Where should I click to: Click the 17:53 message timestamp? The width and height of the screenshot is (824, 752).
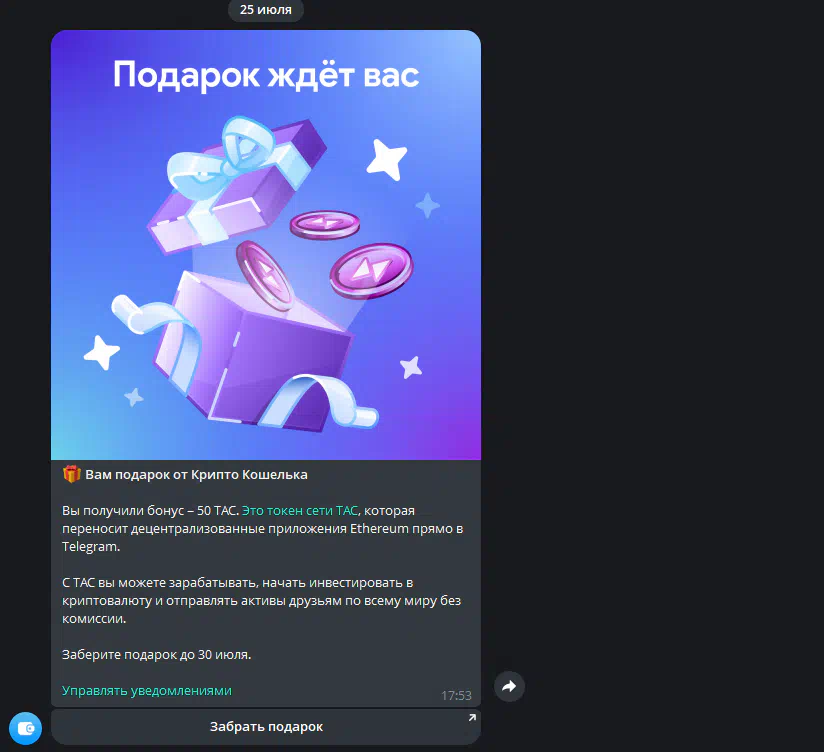coord(456,696)
